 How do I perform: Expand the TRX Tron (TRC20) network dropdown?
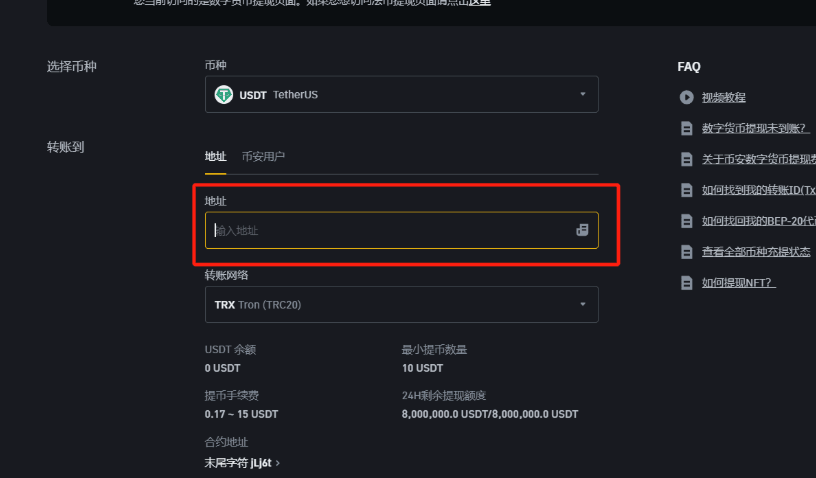[582, 305]
